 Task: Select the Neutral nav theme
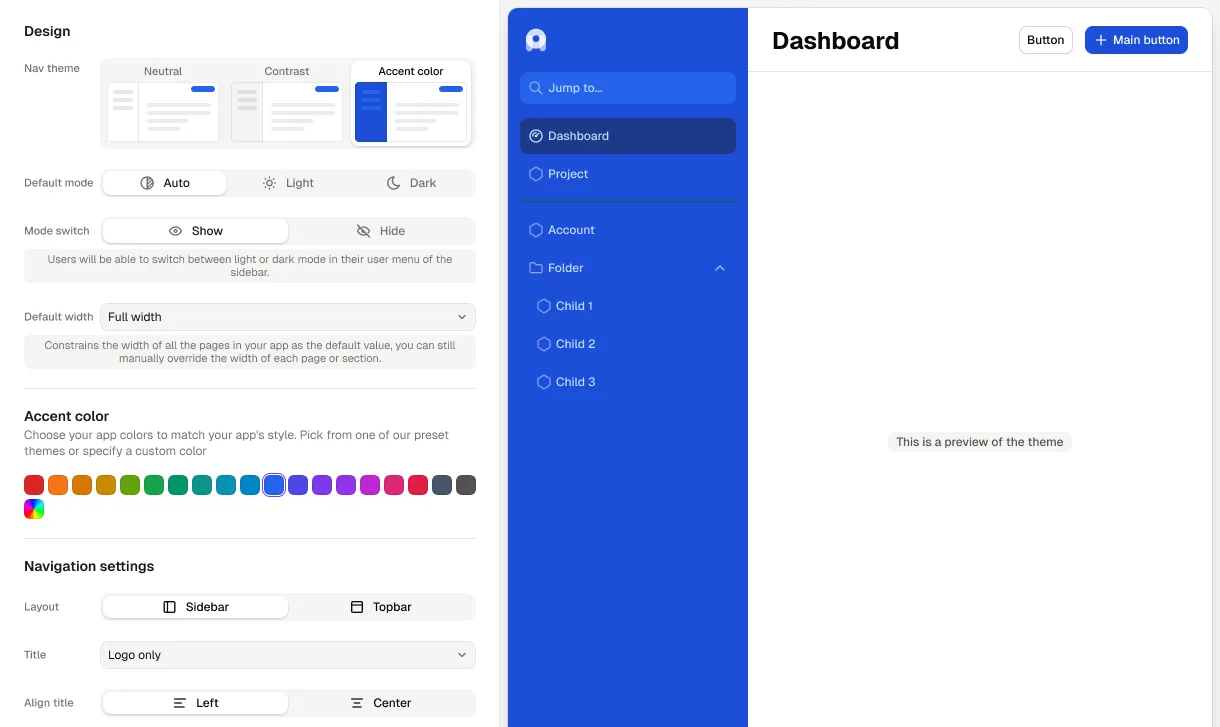[x=163, y=103]
